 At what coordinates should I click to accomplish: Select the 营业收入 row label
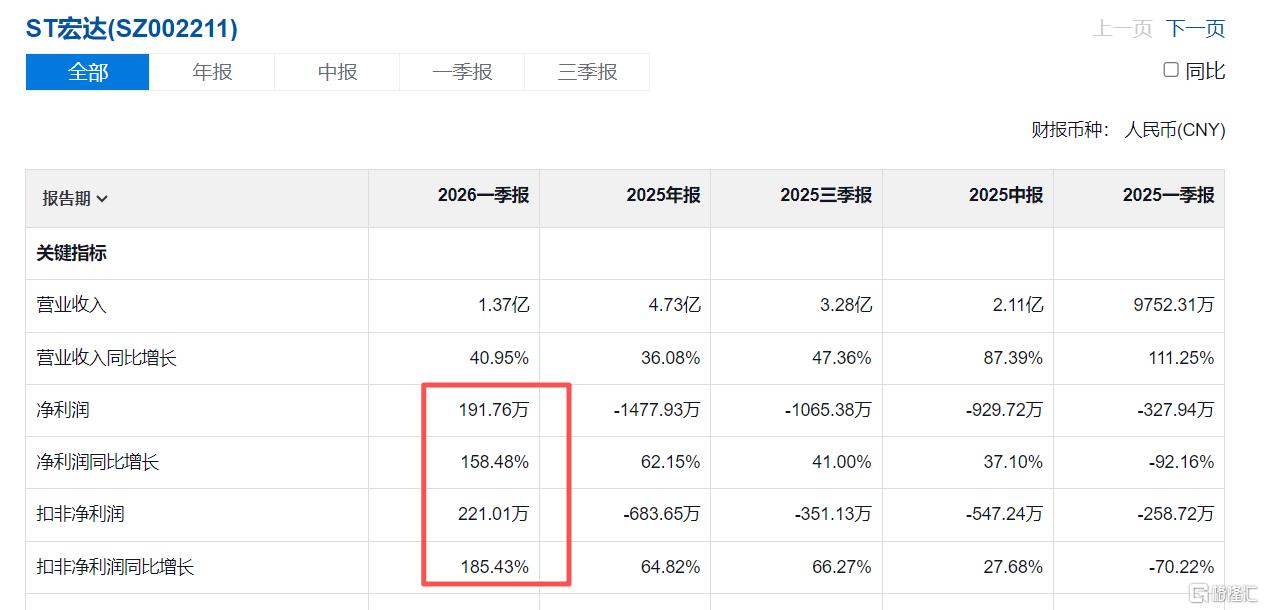point(71,305)
